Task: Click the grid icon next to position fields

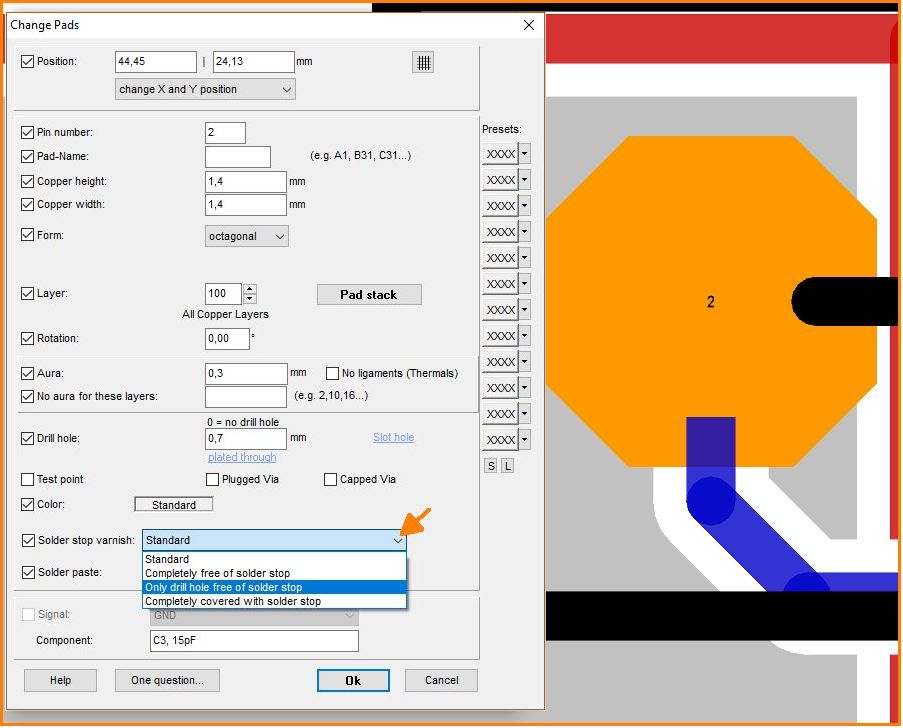Action: point(423,62)
